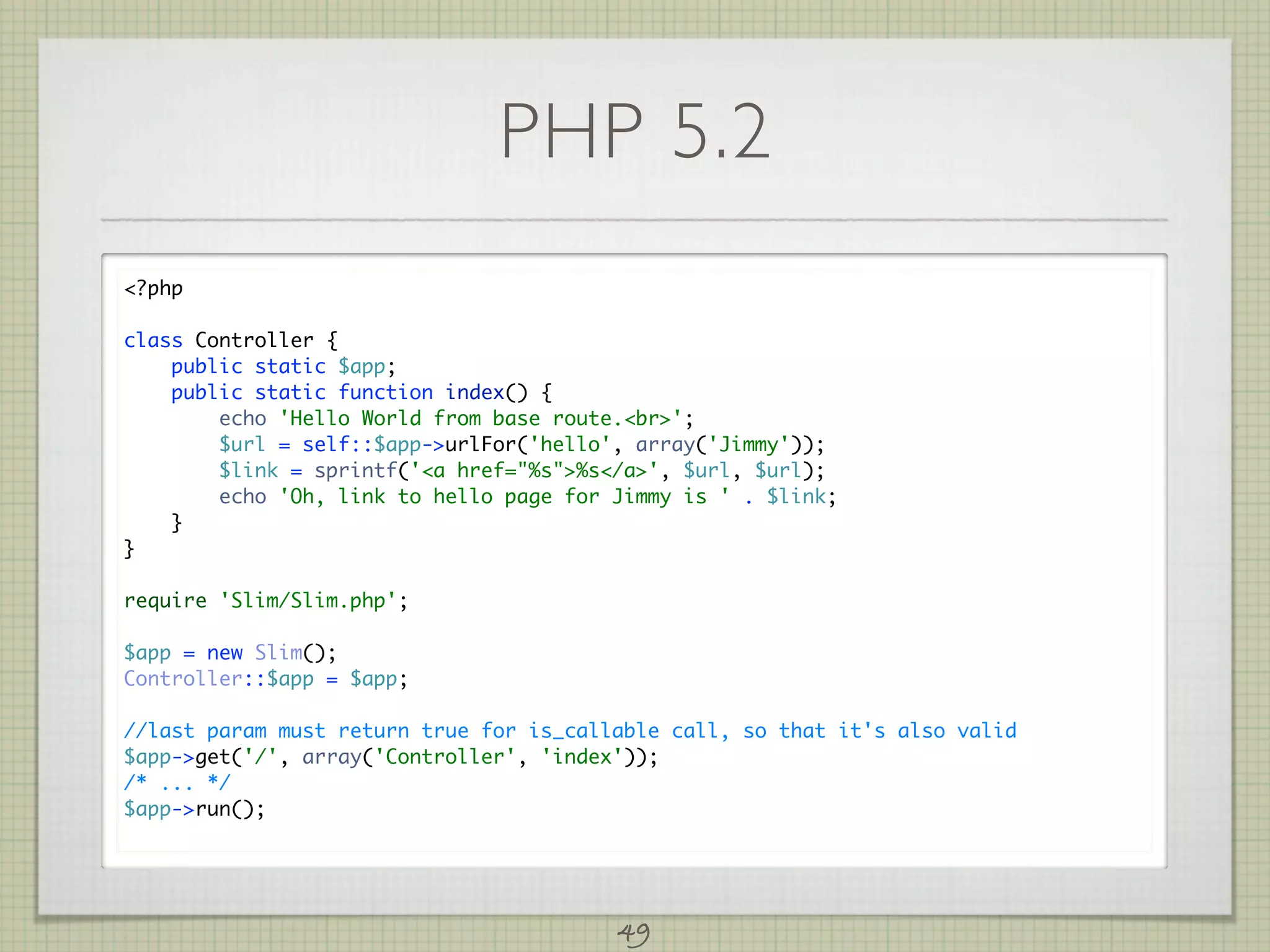The height and width of the screenshot is (952, 1270).
Task: Click the echo 'Hello World from base route.<br>' line
Action: (x=456, y=418)
